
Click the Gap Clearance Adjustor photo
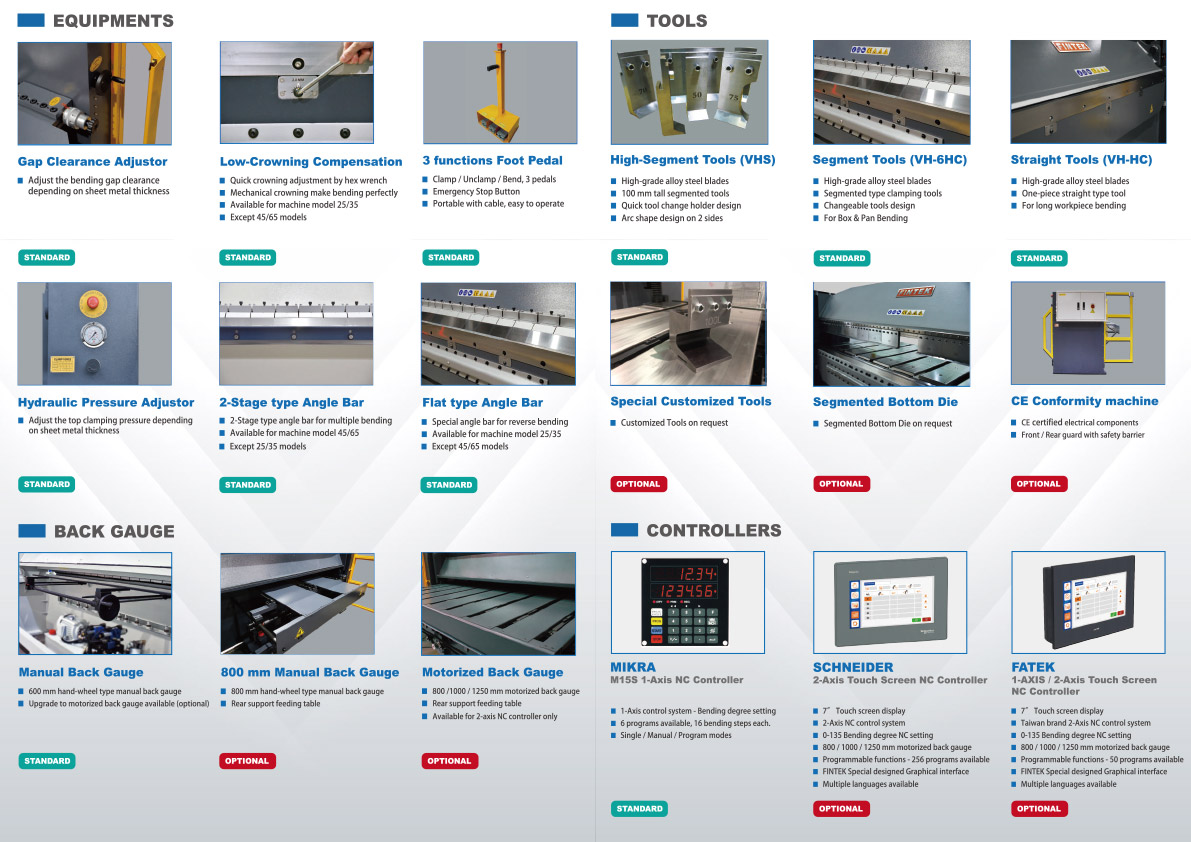[94, 93]
